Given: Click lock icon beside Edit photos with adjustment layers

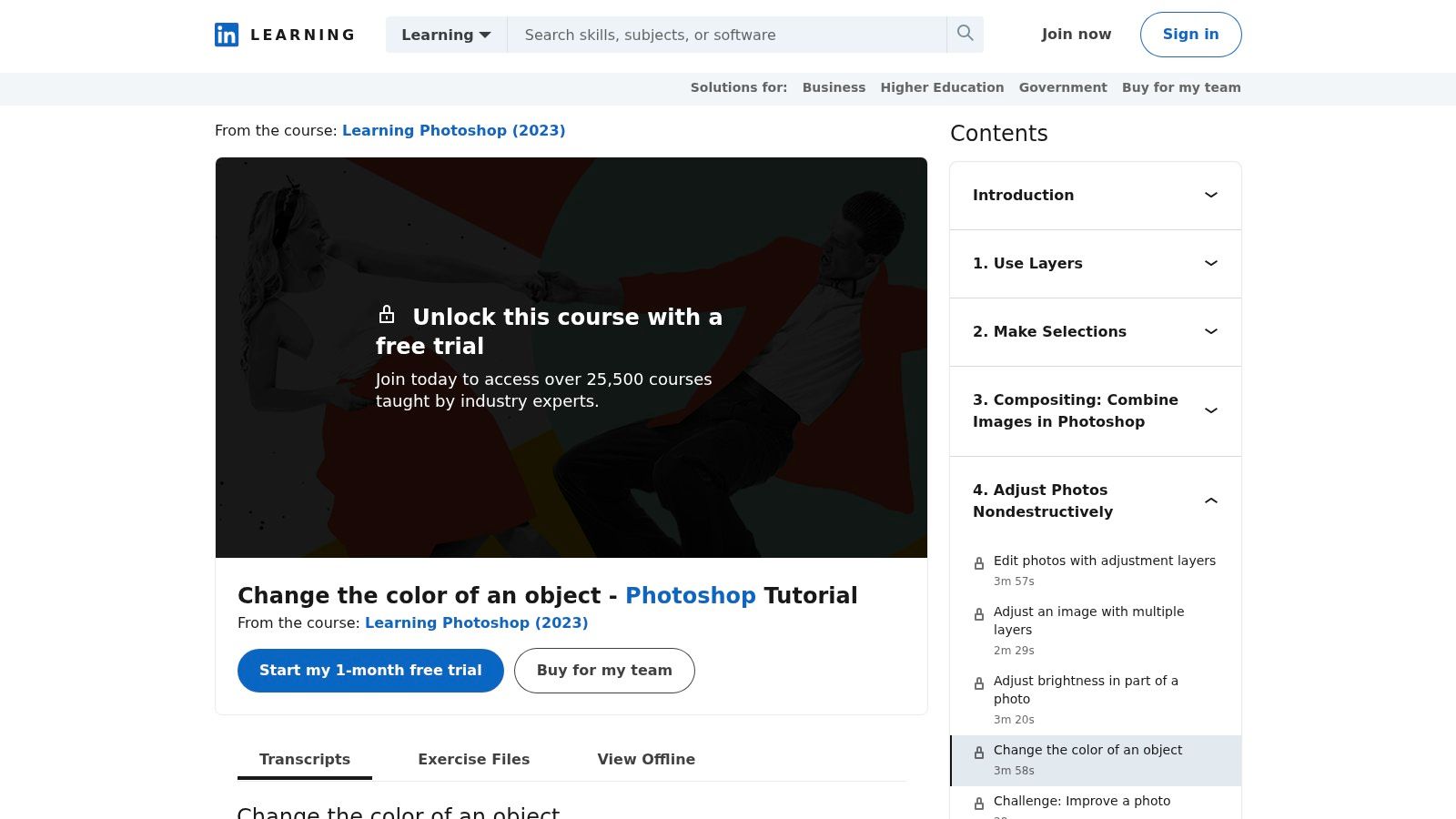Looking at the screenshot, I should point(979,563).
